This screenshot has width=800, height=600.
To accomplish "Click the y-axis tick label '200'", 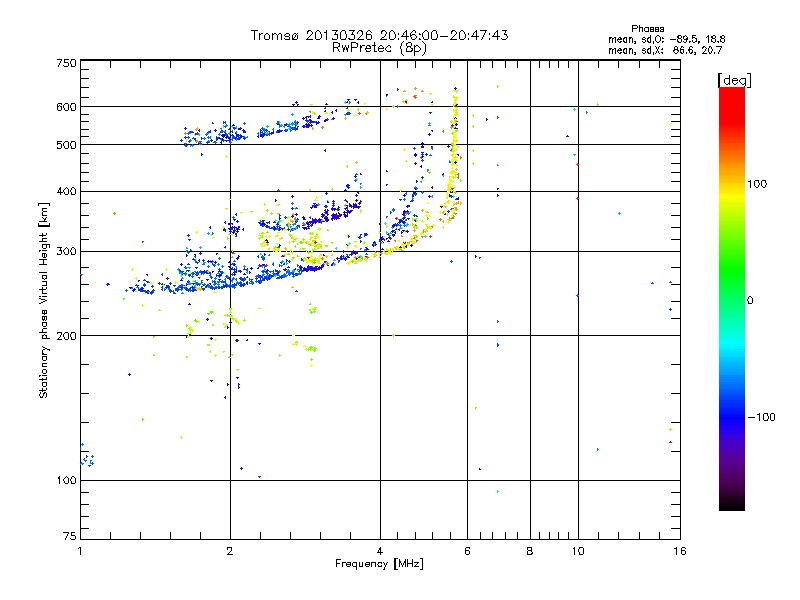I will (x=66, y=336).
